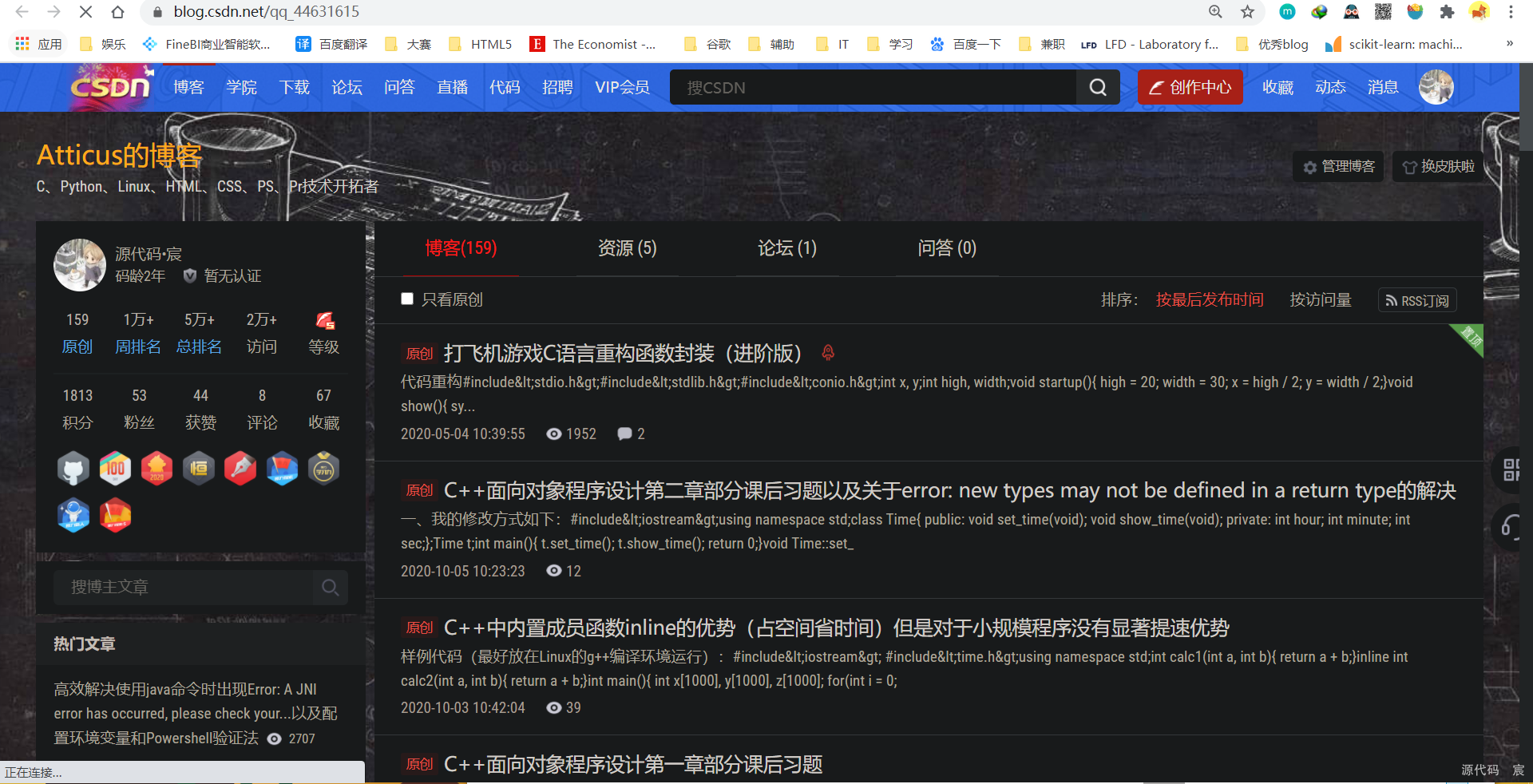Open the 下载 nav menu item
This screenshot has width=1533, height=784.
294,87
